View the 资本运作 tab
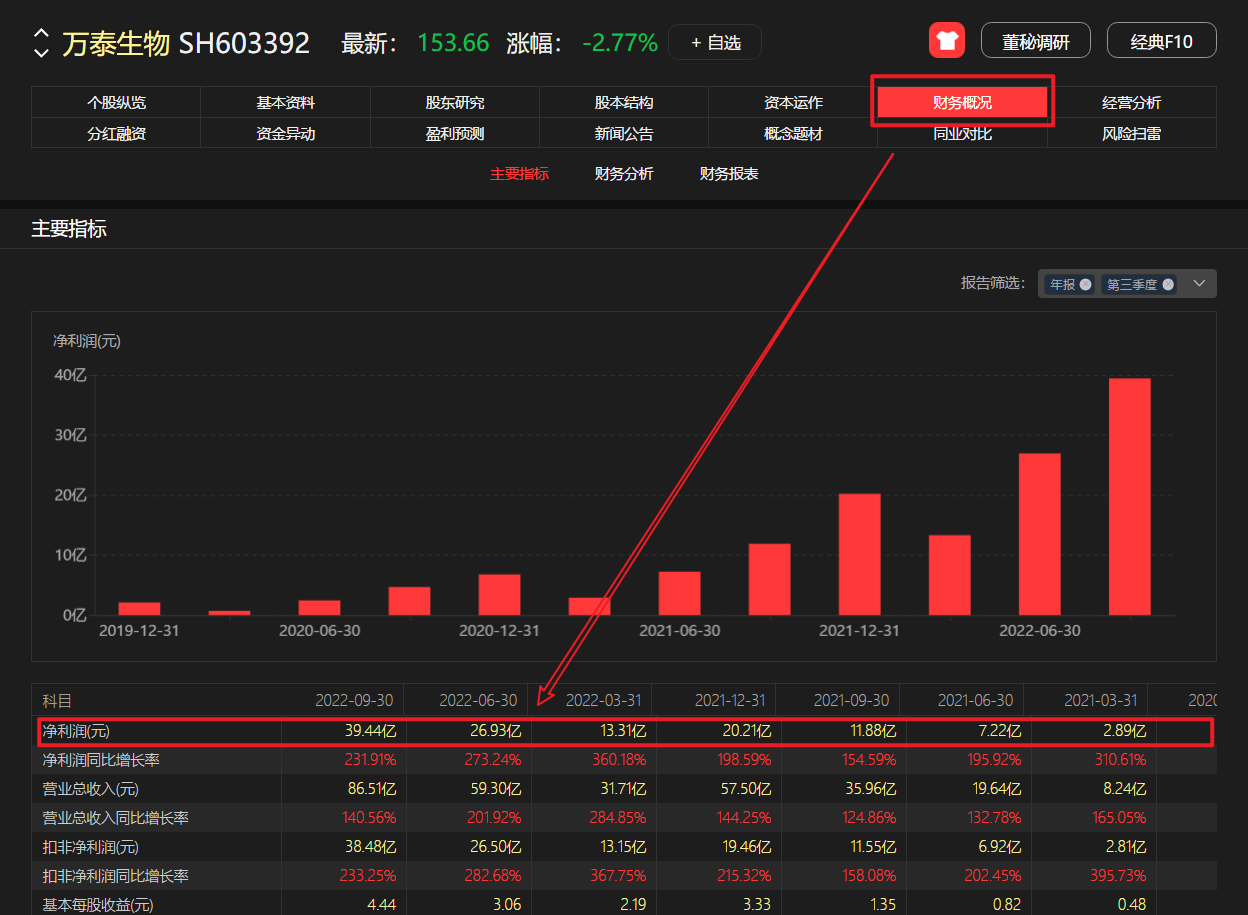This screenshot has height=915, width=1248. coord(793,102)
